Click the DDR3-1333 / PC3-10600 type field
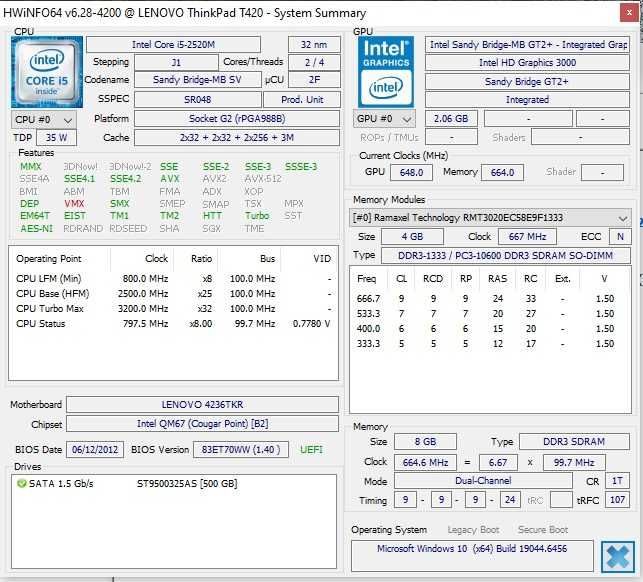 coord(506,256)
